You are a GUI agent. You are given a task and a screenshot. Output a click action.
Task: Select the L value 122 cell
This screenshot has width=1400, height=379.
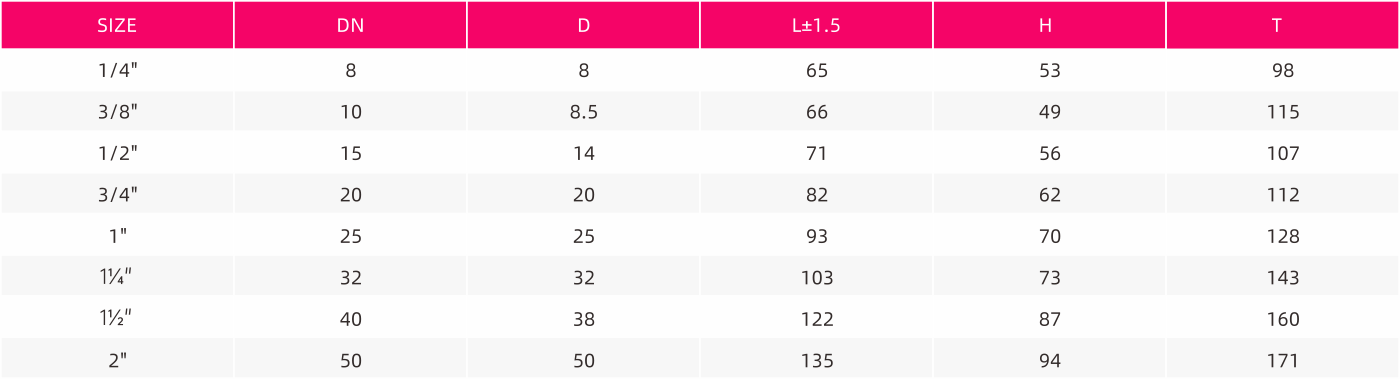tap(817, 319)
